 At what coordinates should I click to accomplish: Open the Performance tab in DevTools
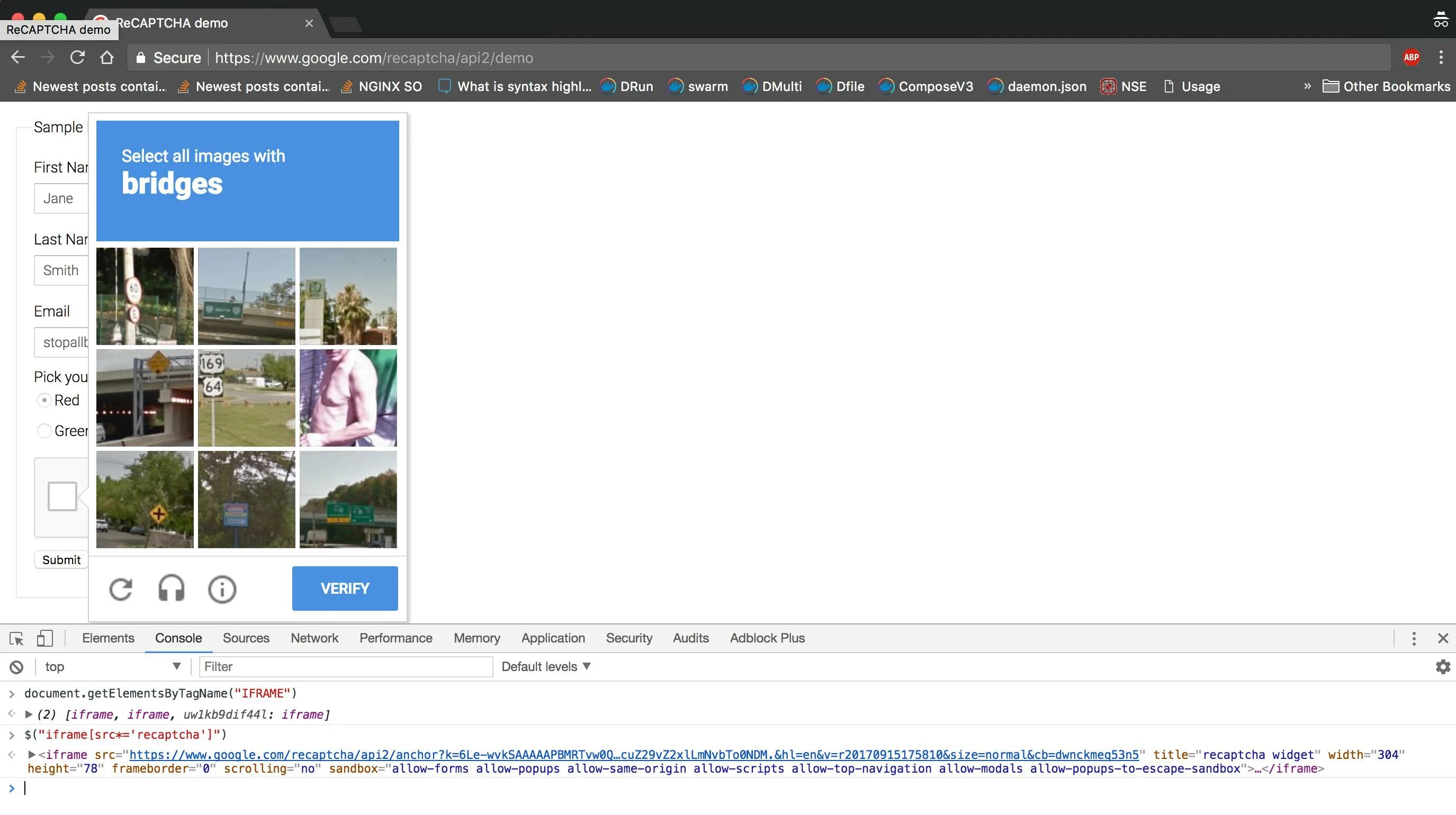[x=396, y=637]
